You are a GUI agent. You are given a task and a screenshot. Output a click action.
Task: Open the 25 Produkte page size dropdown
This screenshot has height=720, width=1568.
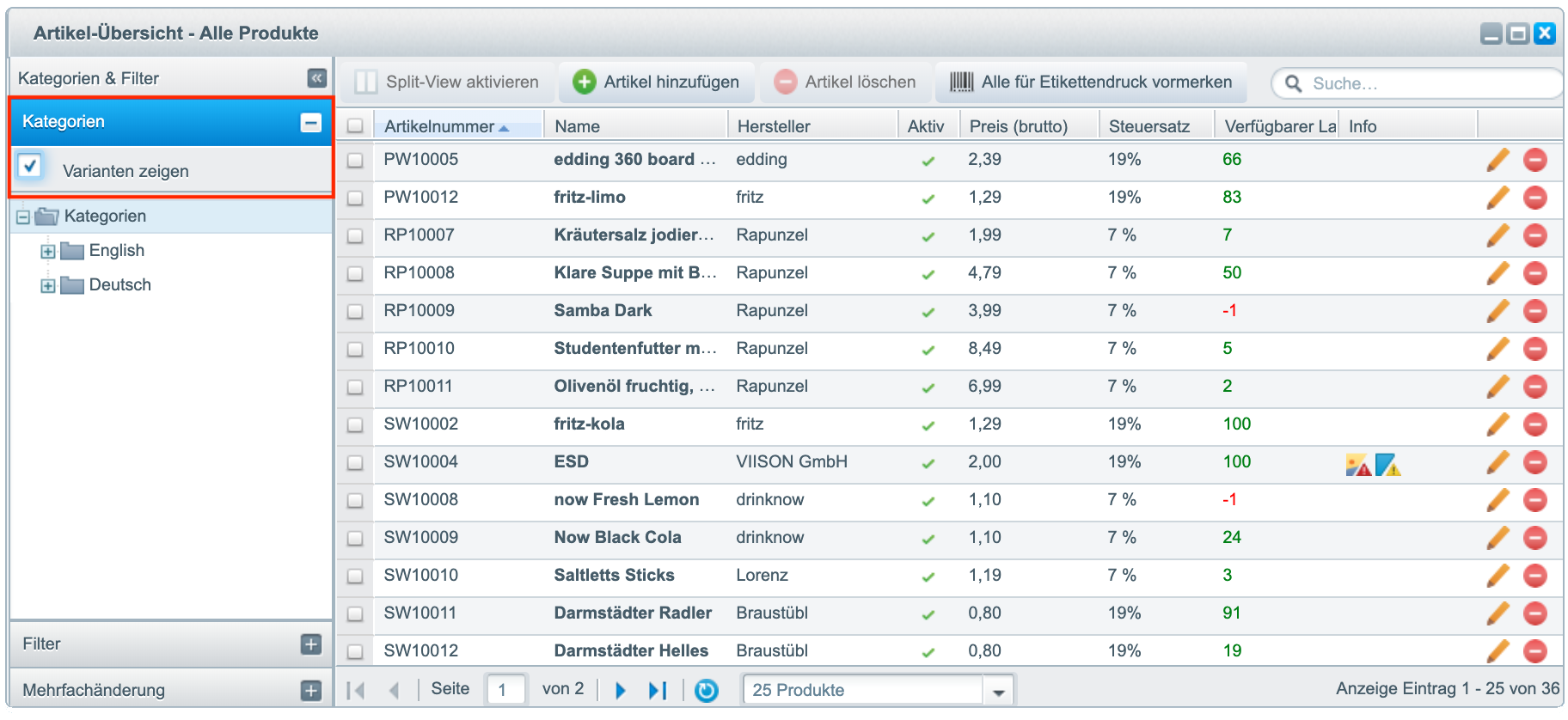tap(998, 691)
